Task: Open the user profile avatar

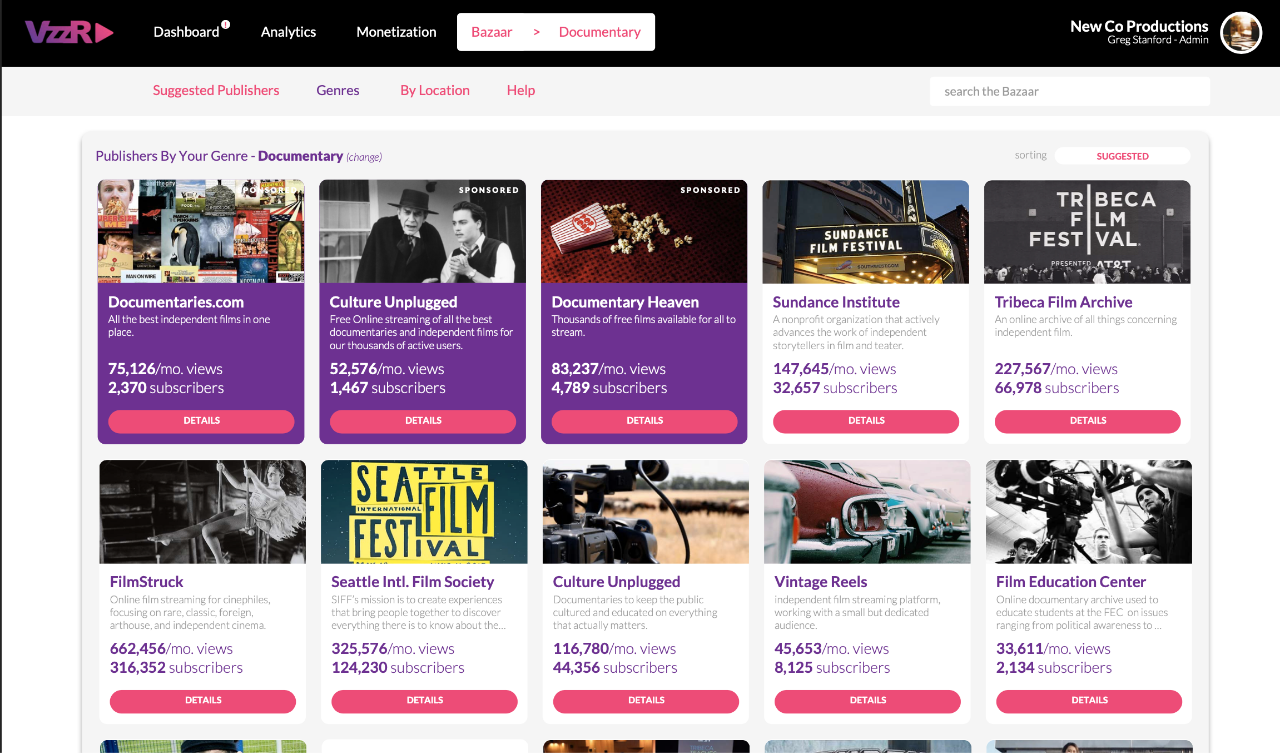Action: (1241, 33)
